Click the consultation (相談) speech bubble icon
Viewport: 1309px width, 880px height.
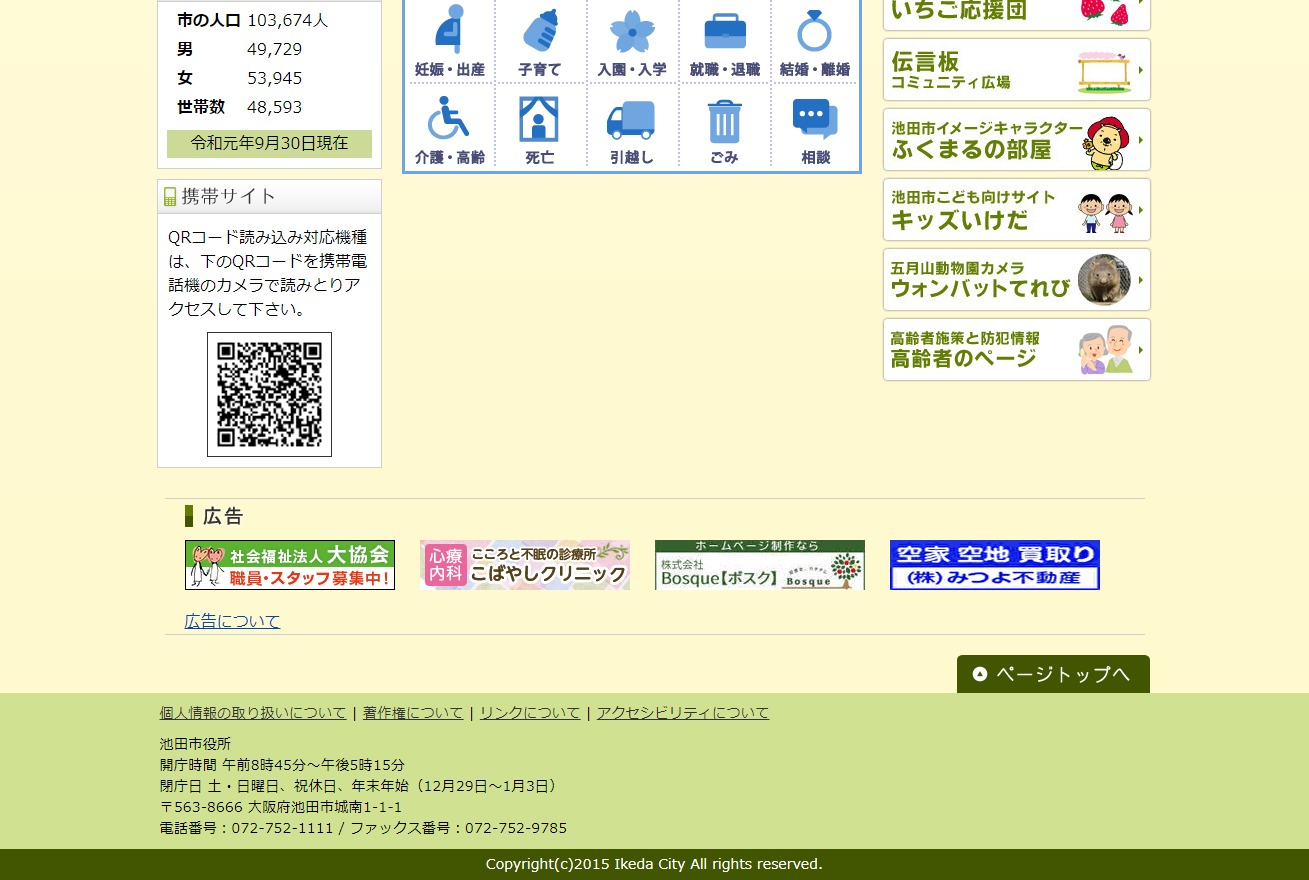(x=815, y=128)
